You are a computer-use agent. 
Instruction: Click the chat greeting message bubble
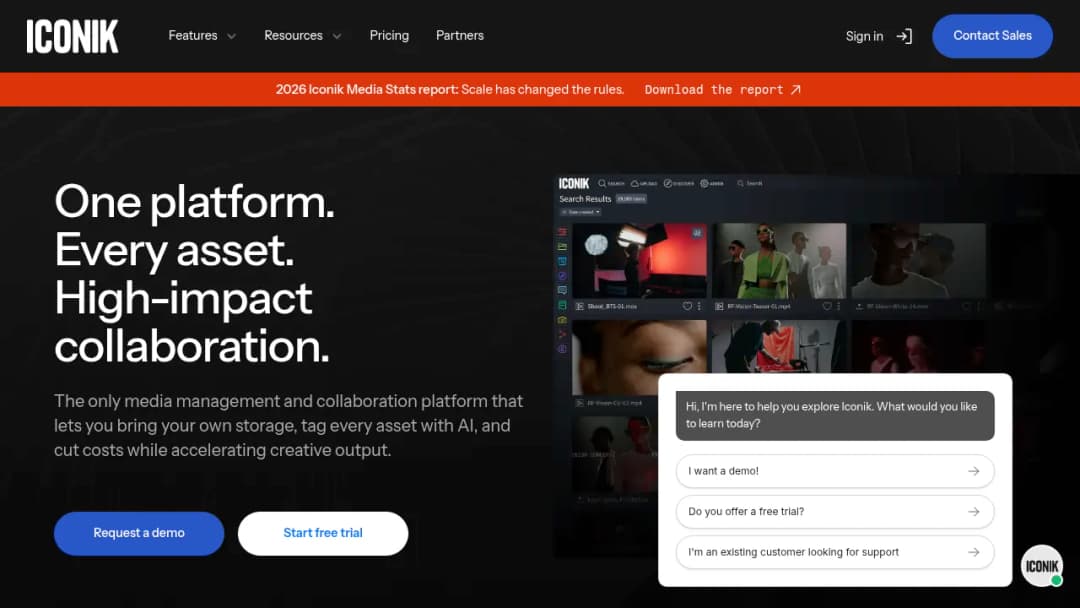coord(835,415)
